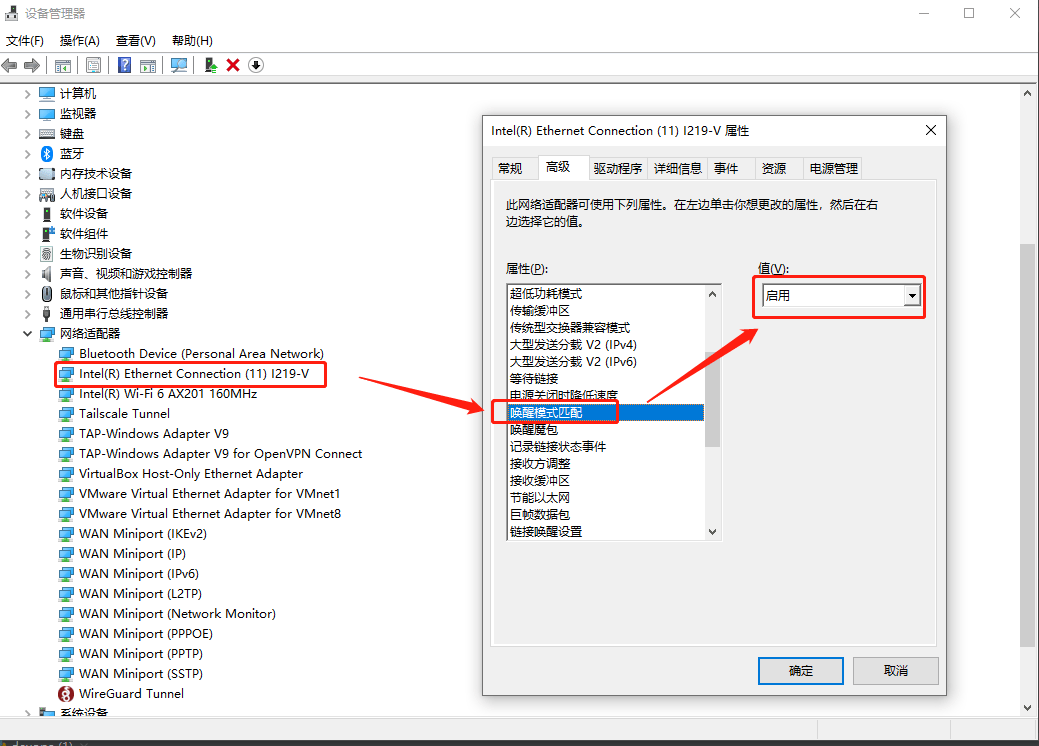Viewport: 1039px width, 746px height.
Task: Click the show/hide console tree toolbar icon
Action: [x=63, y=66]
